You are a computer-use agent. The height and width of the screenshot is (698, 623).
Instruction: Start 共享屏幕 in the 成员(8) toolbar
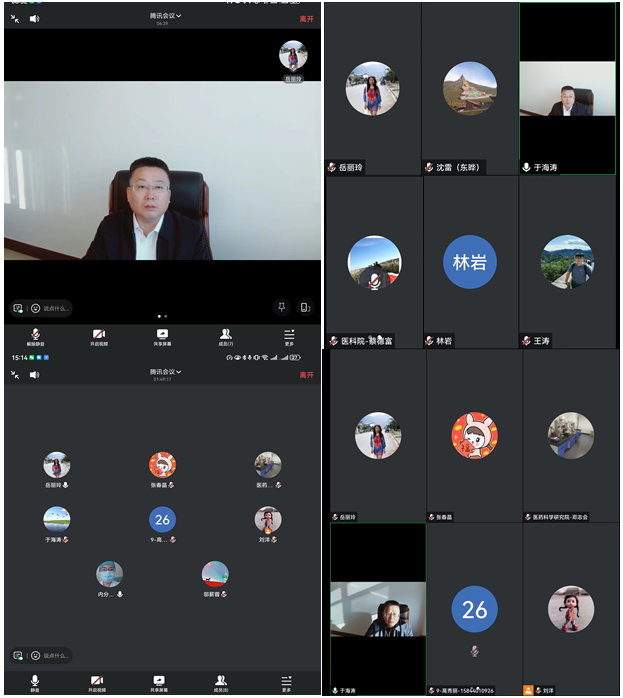click(162, 680)
